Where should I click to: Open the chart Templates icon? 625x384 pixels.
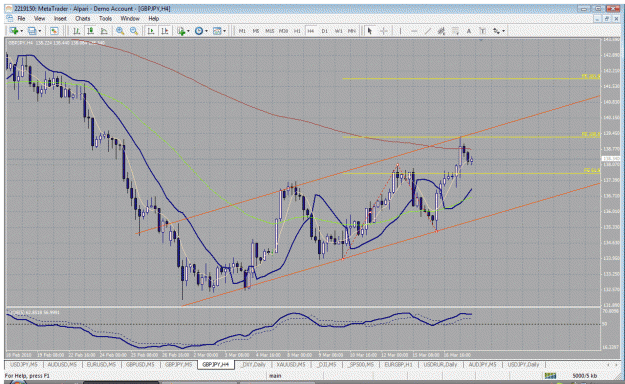point(217,31)
